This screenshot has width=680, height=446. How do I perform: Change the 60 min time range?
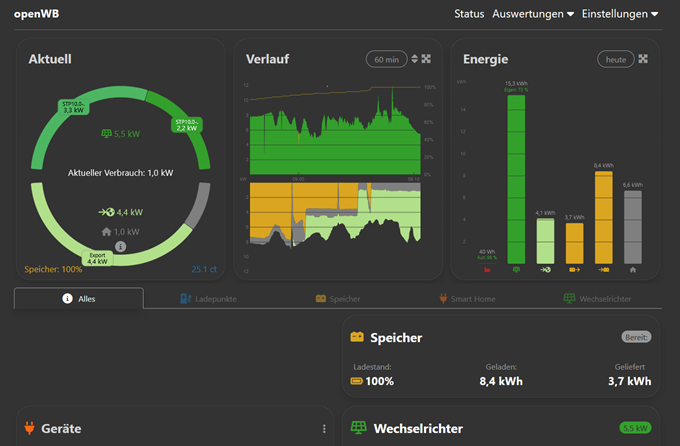pyautogui.click(x=386, y=59)
